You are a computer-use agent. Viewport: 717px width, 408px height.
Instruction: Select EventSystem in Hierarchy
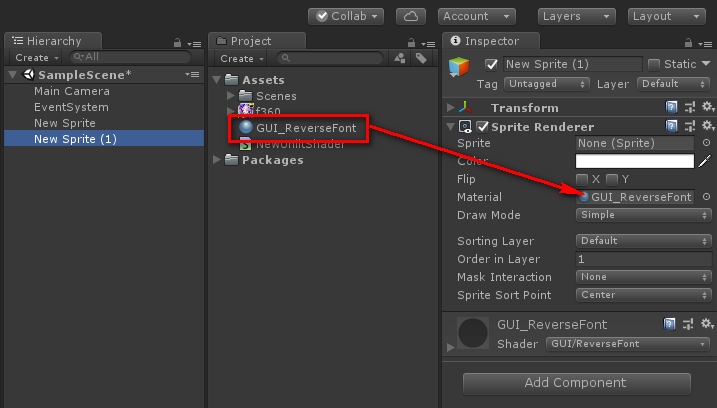click(x=71, y=107)
